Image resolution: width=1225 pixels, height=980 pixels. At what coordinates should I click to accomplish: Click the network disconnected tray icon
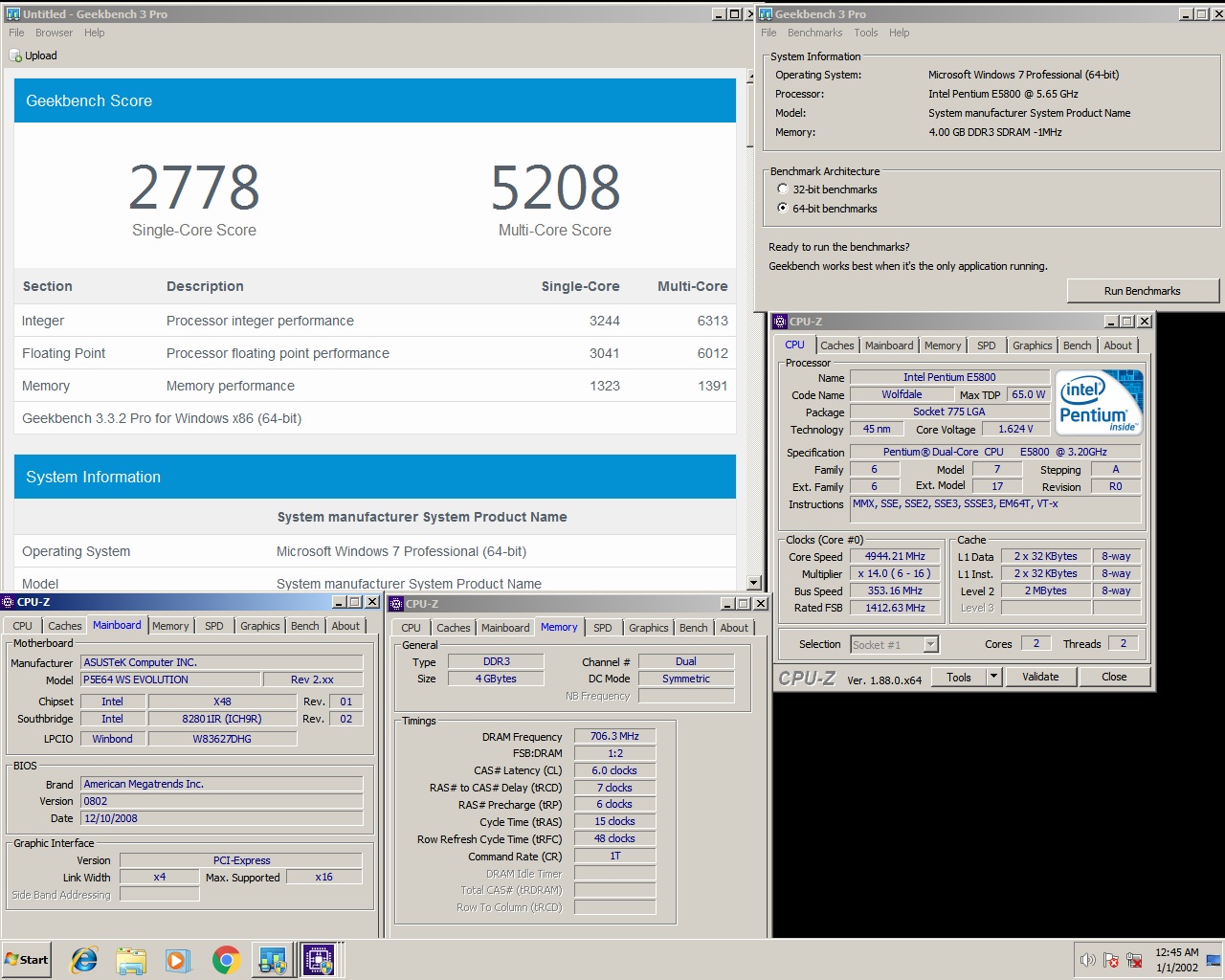click(1134, 960)
